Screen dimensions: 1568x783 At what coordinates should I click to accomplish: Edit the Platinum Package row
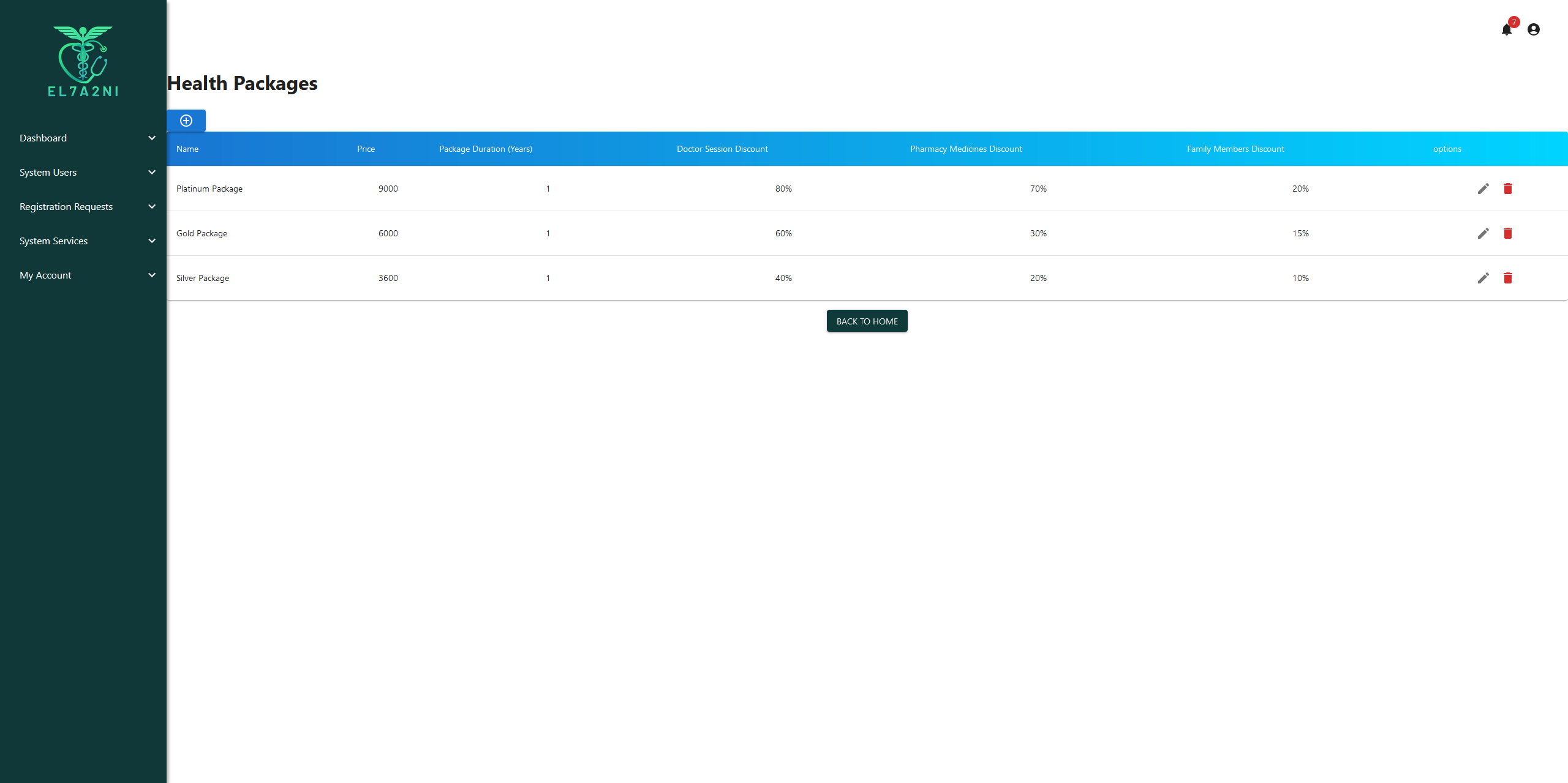[1483, 189]
